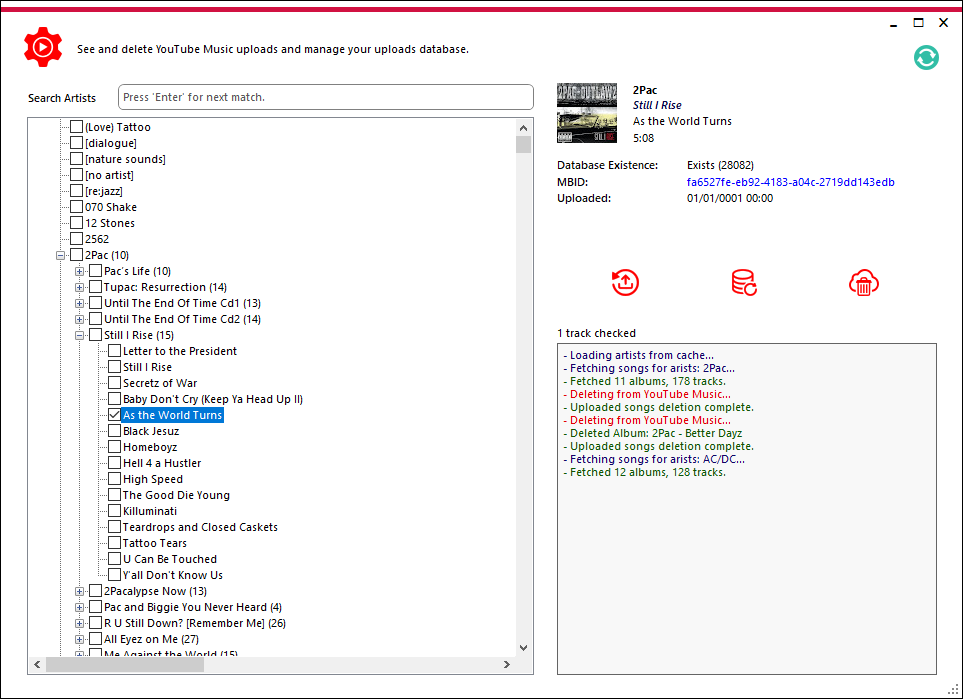963x699 pixels.
Task: Select Y'all Don't Know Us track
Action: [x=173, y=574]
